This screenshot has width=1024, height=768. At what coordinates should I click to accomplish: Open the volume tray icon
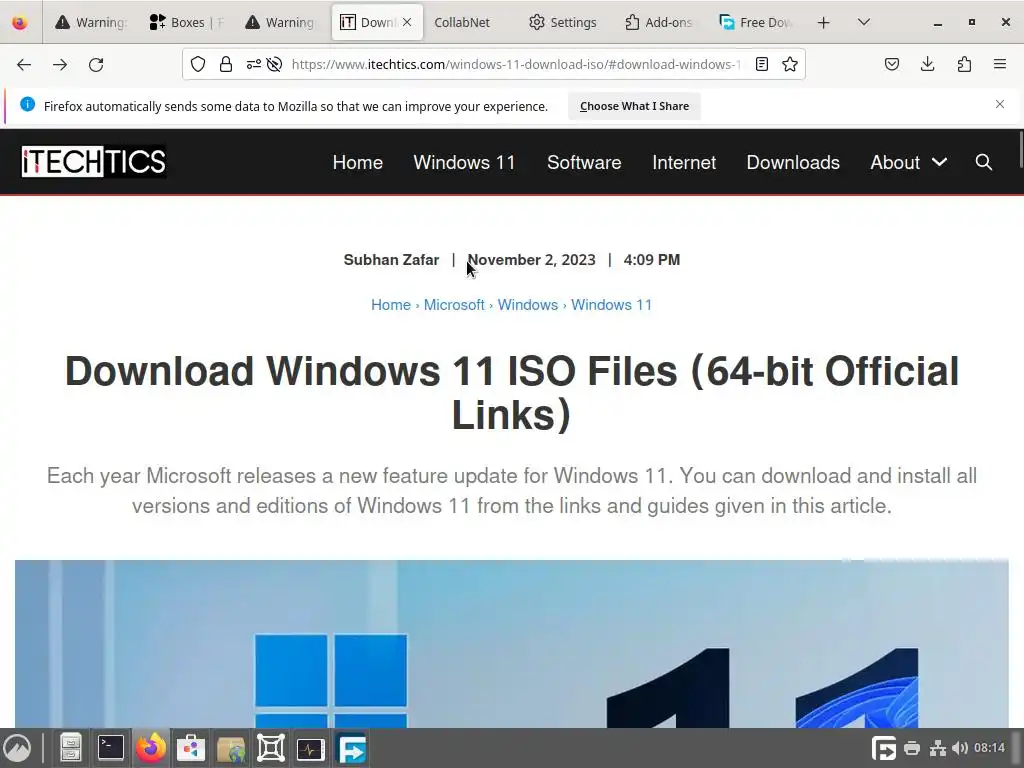tap(960, 748)
